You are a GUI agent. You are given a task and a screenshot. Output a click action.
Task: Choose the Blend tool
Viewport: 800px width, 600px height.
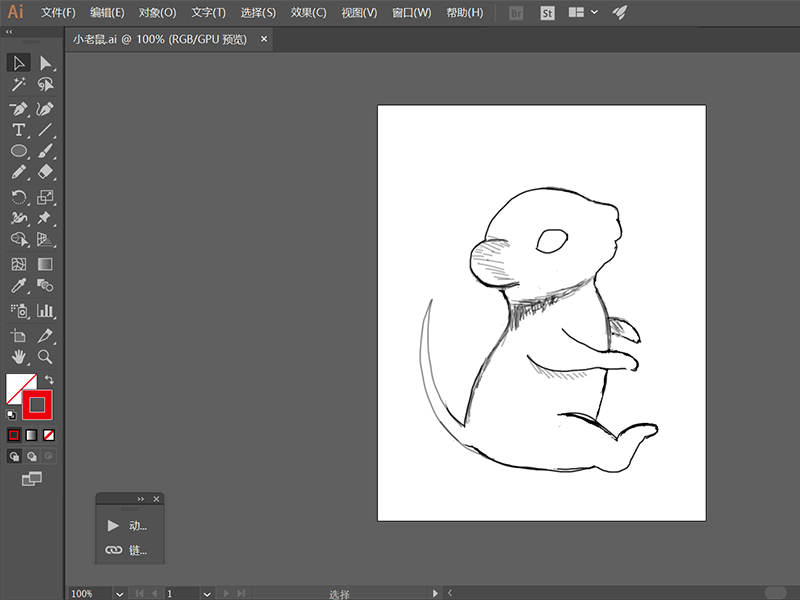point(45,286)
